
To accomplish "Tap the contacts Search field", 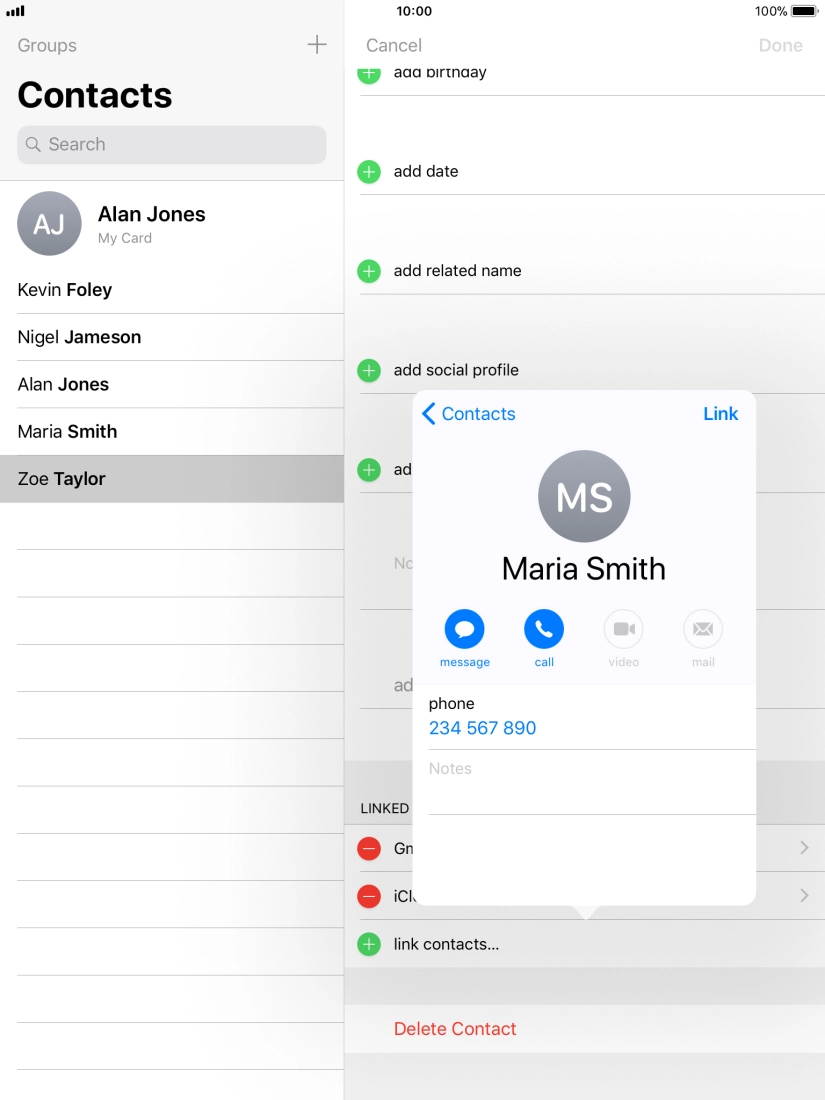I will [x=172, y=145].
